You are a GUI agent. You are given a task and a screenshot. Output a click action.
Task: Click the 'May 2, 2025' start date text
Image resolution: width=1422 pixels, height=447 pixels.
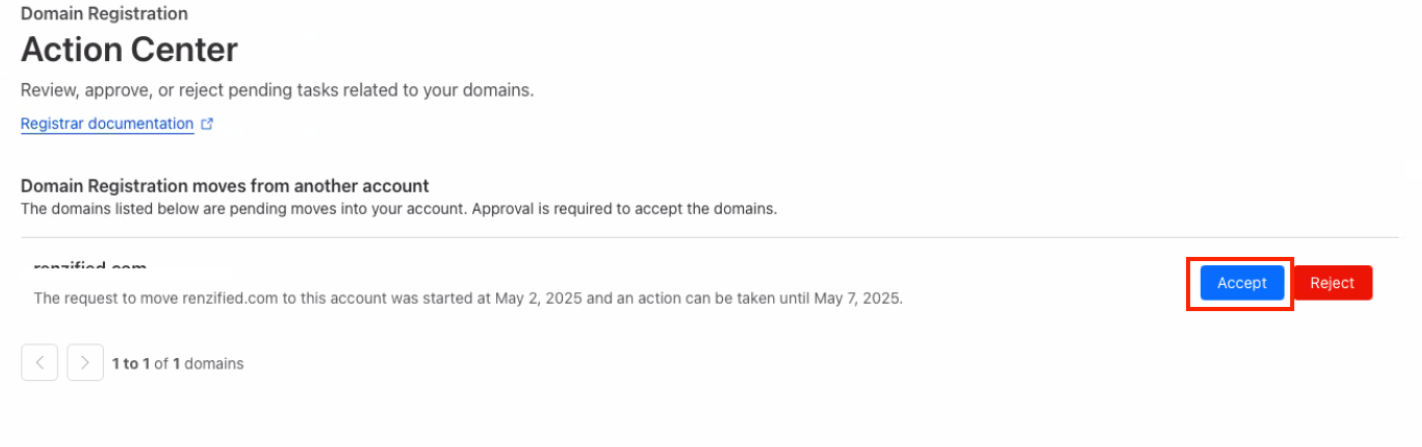tap(536, 298)
